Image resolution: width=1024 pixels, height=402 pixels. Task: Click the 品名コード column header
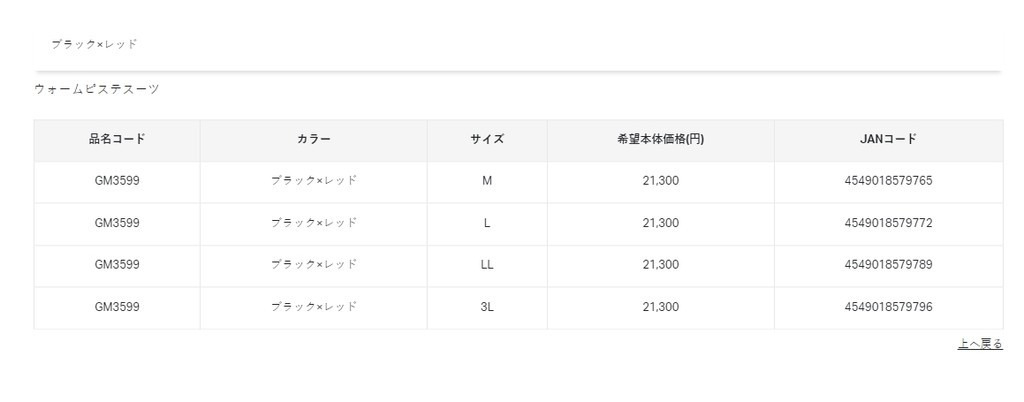[x=117, y=139]
